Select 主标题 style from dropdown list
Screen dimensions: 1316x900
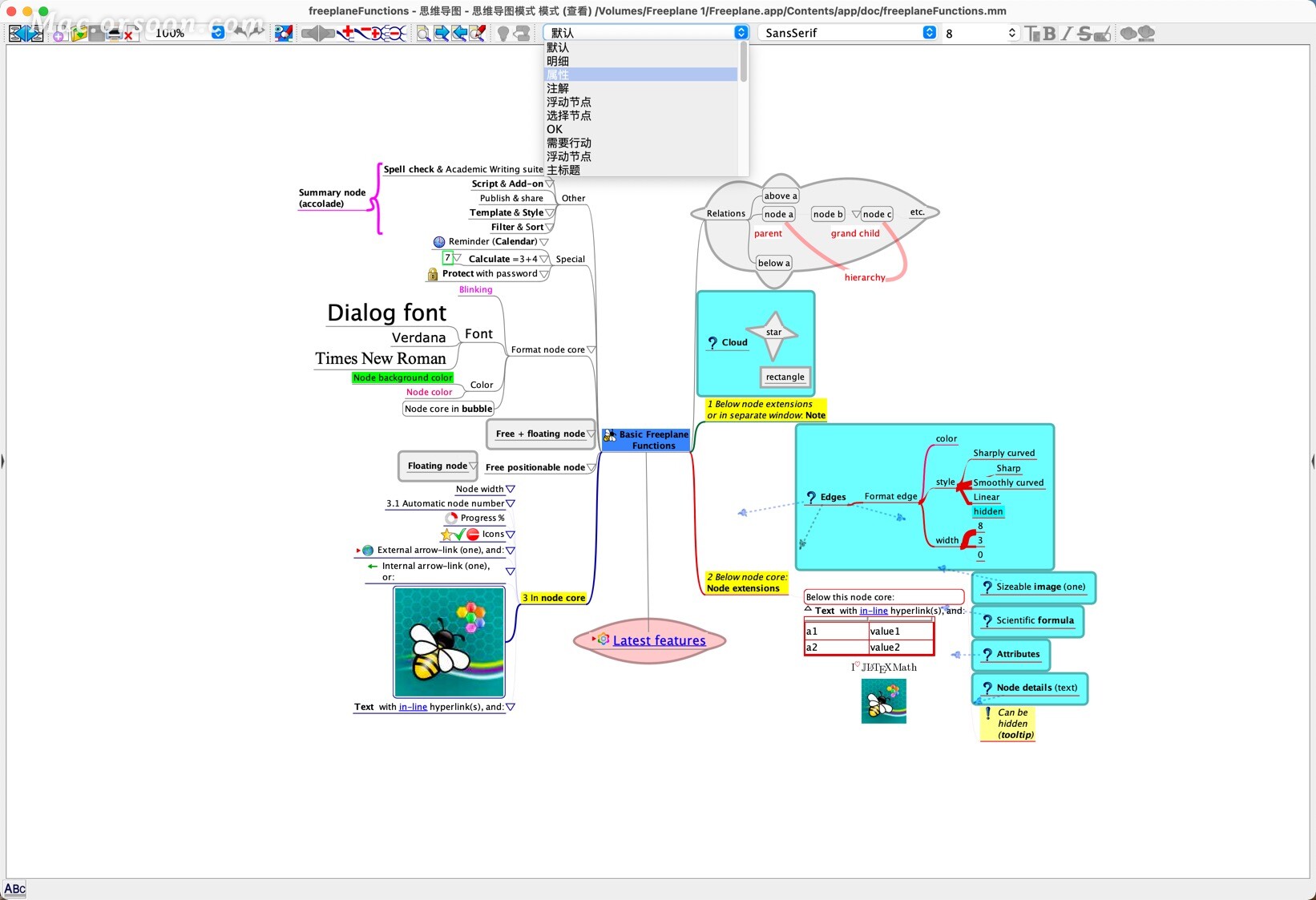(640, 170)
